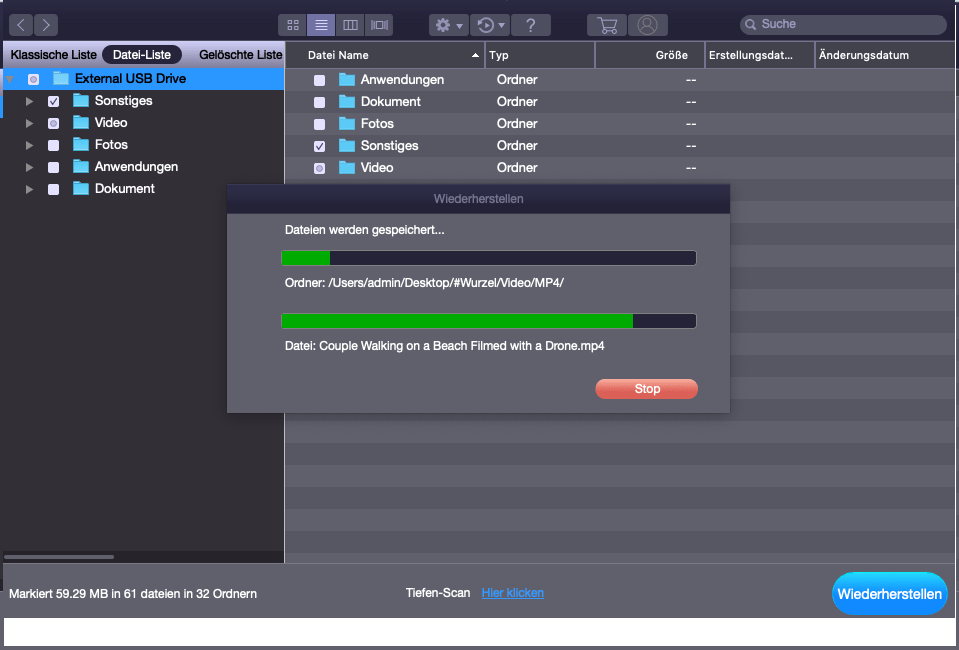Click Fotos folder icon in file list

(347, 124)
